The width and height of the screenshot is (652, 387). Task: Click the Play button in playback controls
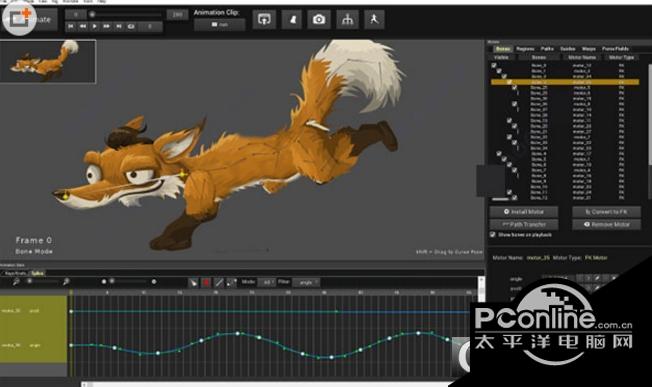[95, 26]
